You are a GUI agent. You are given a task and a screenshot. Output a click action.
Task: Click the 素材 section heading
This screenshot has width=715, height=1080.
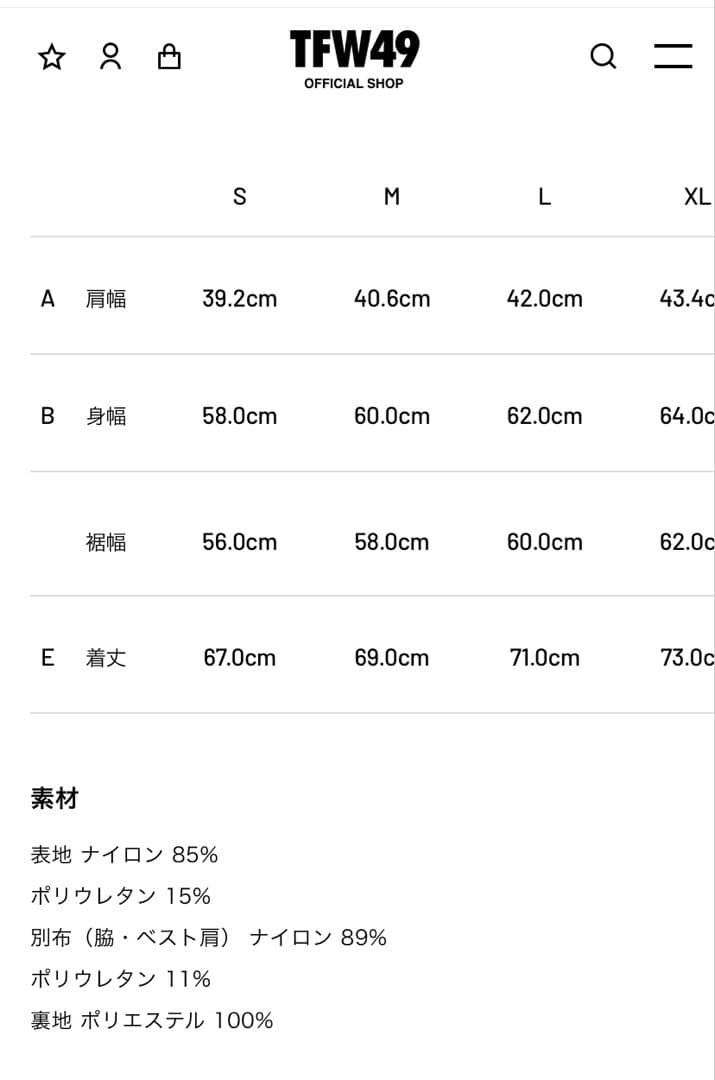[x=52, y=799]
